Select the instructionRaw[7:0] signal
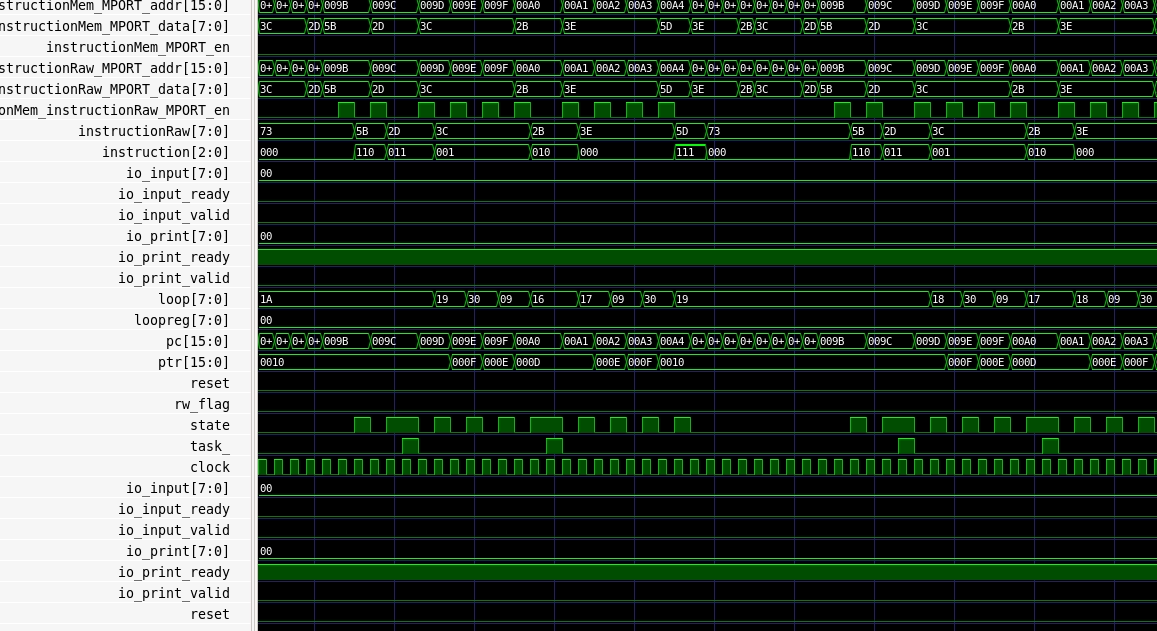The image size is (1157, 631). (x=153, y=131)
